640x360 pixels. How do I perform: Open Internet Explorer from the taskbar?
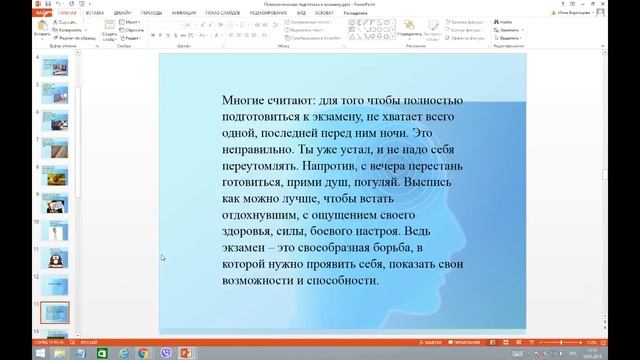[x=123, y=353]
